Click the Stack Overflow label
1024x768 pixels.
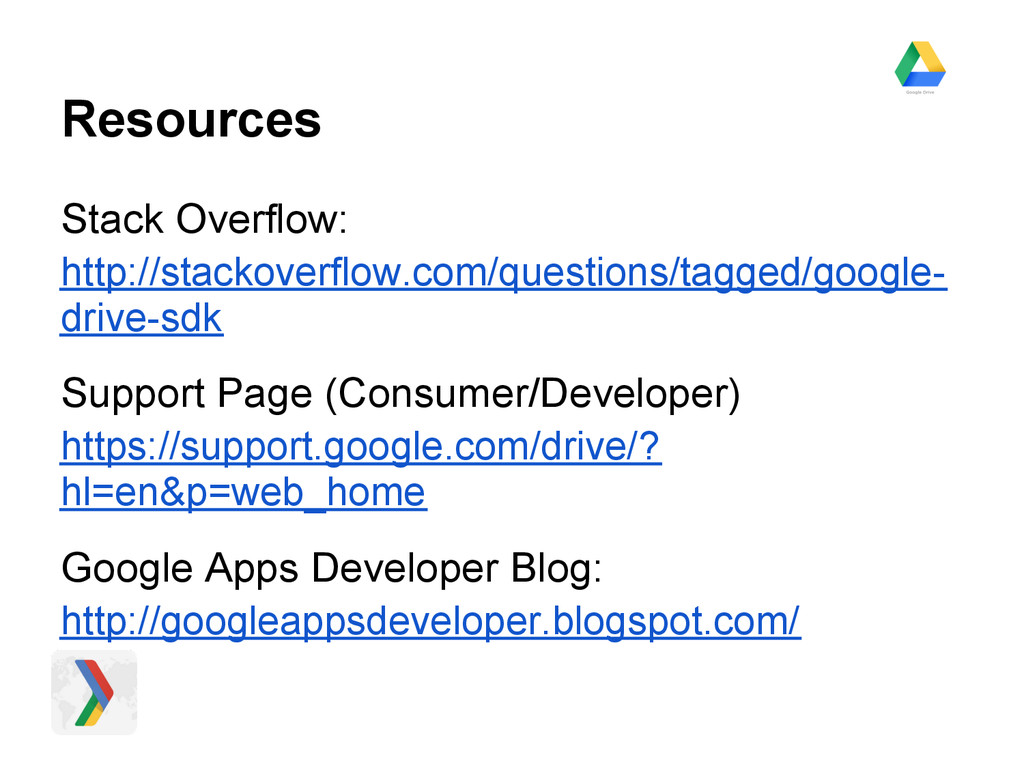(x=205, y=219)
